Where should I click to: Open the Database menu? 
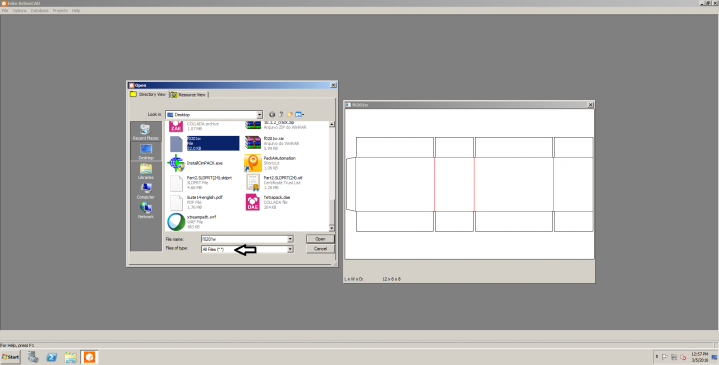(40, 11)
